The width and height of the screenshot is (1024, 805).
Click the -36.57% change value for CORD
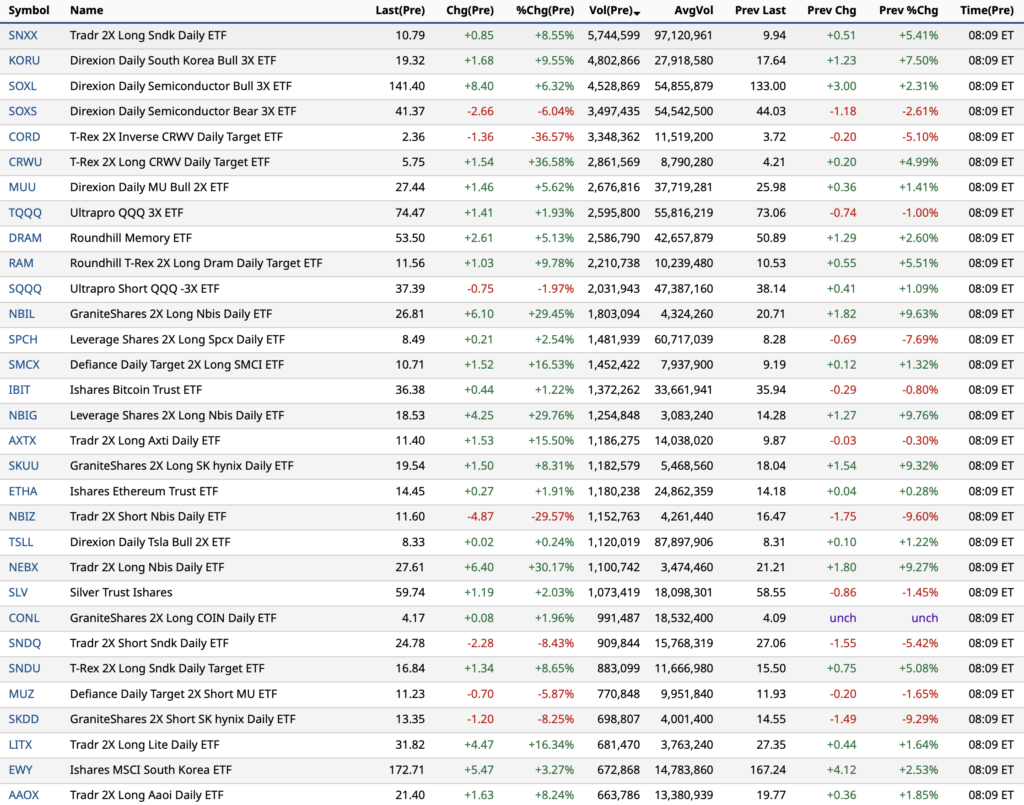point(552,136)
